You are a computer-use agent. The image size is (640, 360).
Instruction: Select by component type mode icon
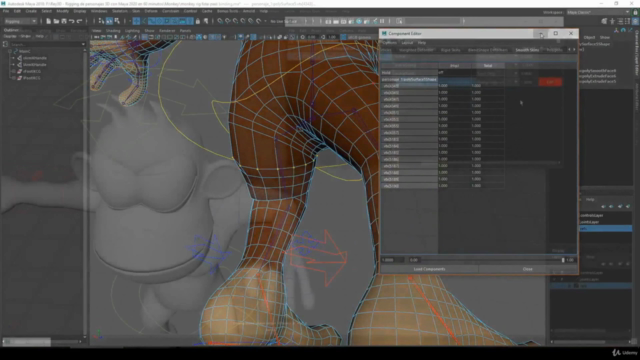click(117, 21)
